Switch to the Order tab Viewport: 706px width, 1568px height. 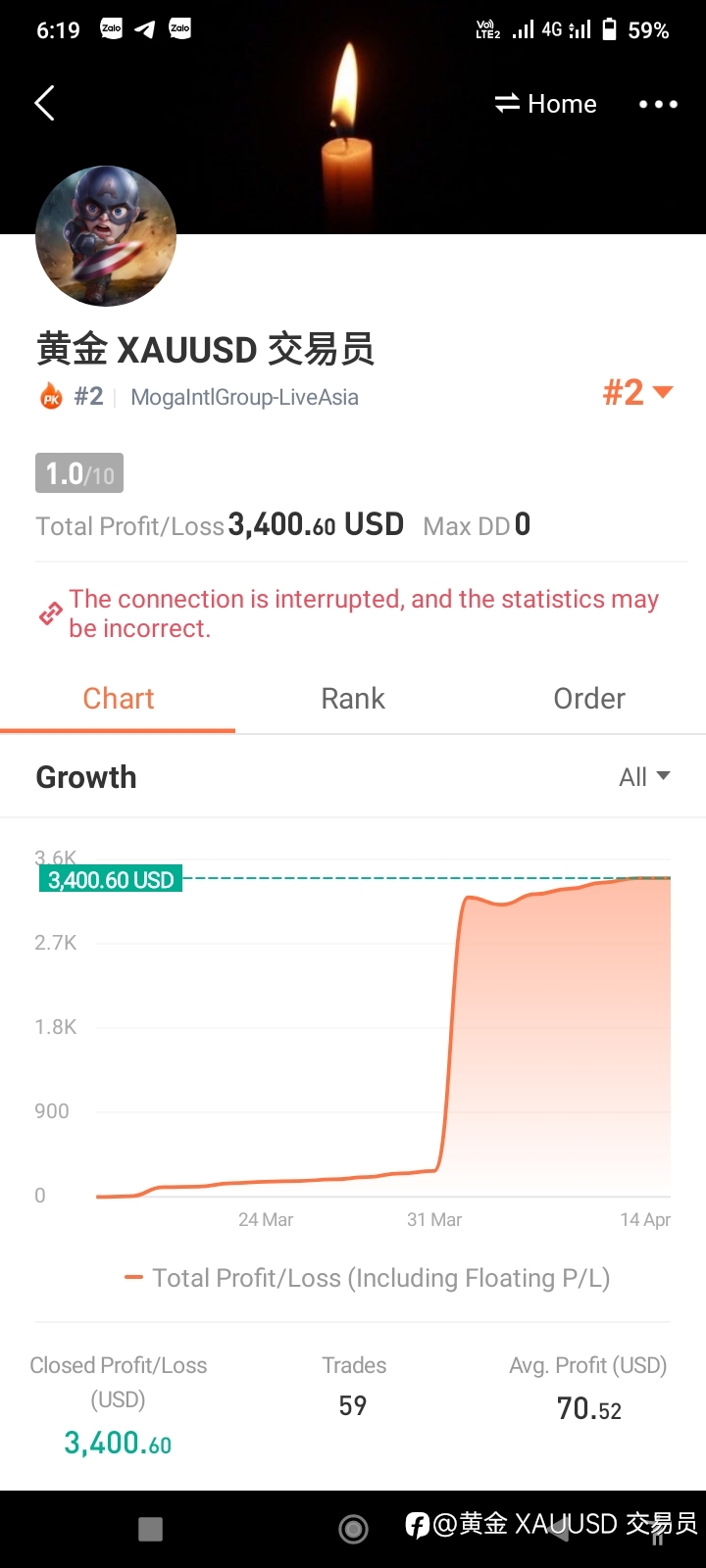click(589, 699)
